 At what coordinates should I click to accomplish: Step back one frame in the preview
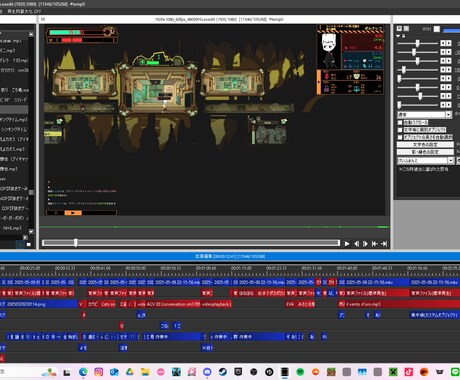point(357,244)
